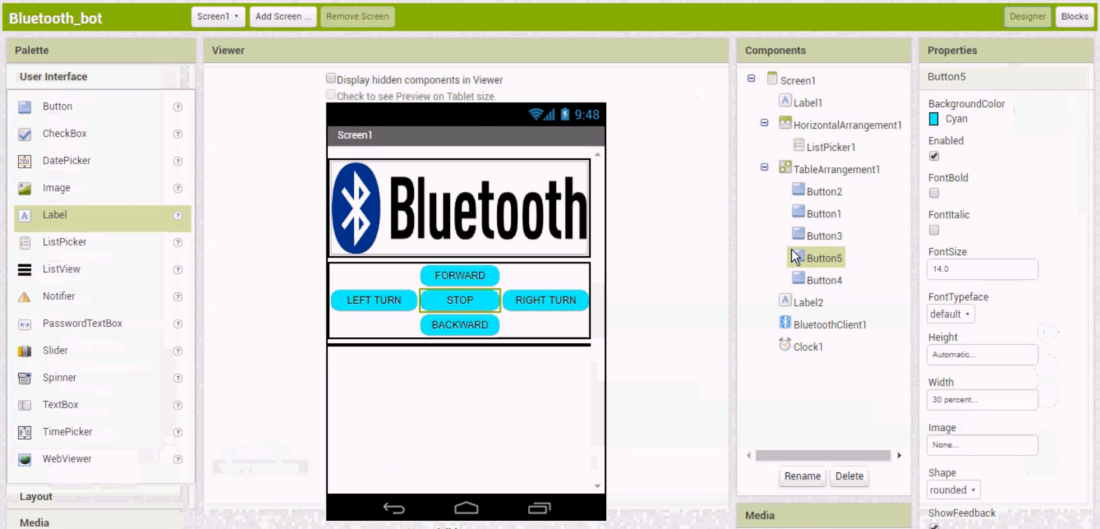Toggle Preview on Tablet size checkbox

(330, 95)
